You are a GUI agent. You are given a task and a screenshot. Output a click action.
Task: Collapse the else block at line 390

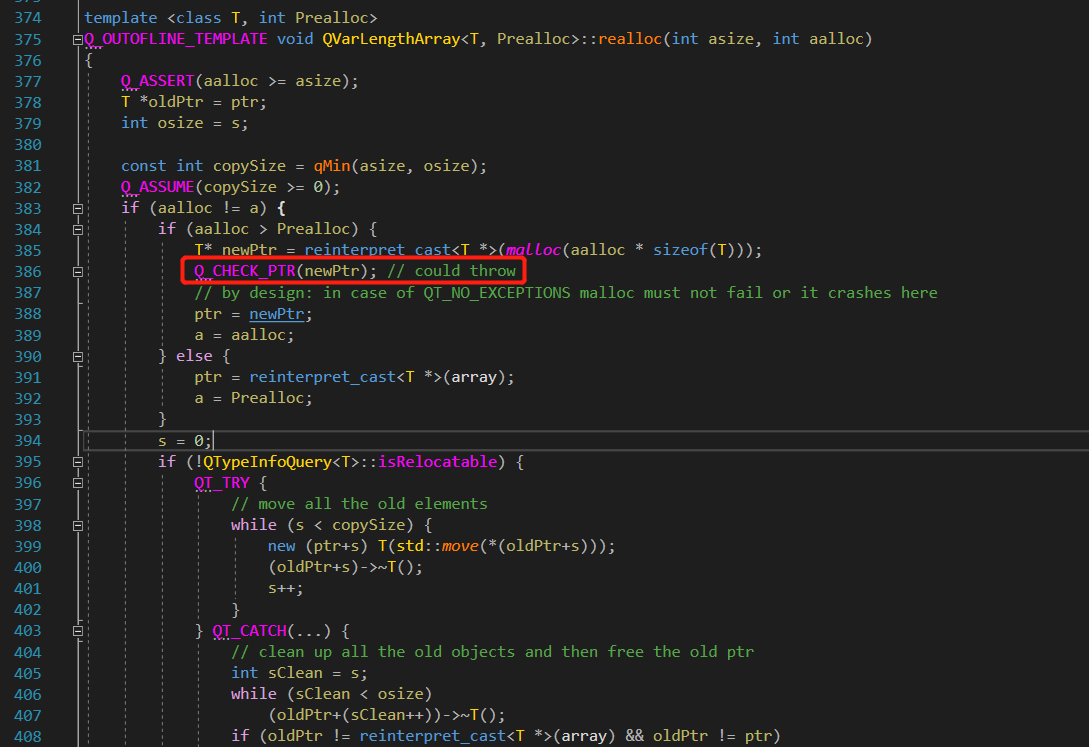click(x=77, y=356)
